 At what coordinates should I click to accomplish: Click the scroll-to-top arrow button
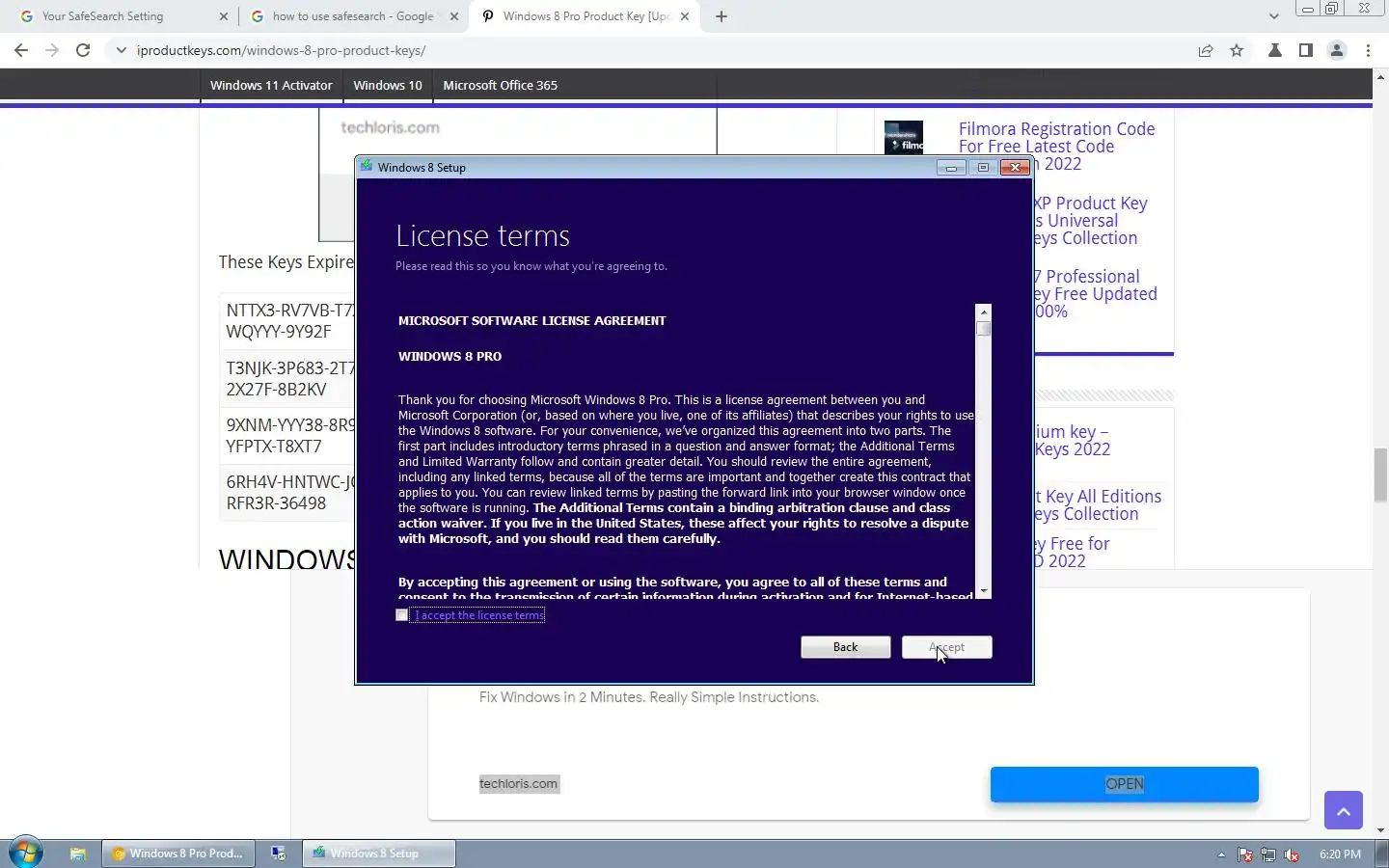(x=1344, y=810)
